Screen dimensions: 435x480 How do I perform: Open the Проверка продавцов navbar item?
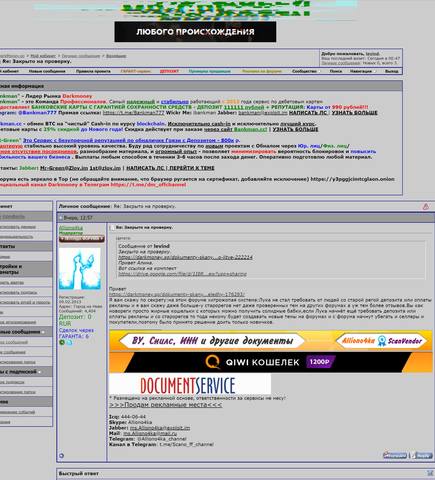click(x=209, y=71)
